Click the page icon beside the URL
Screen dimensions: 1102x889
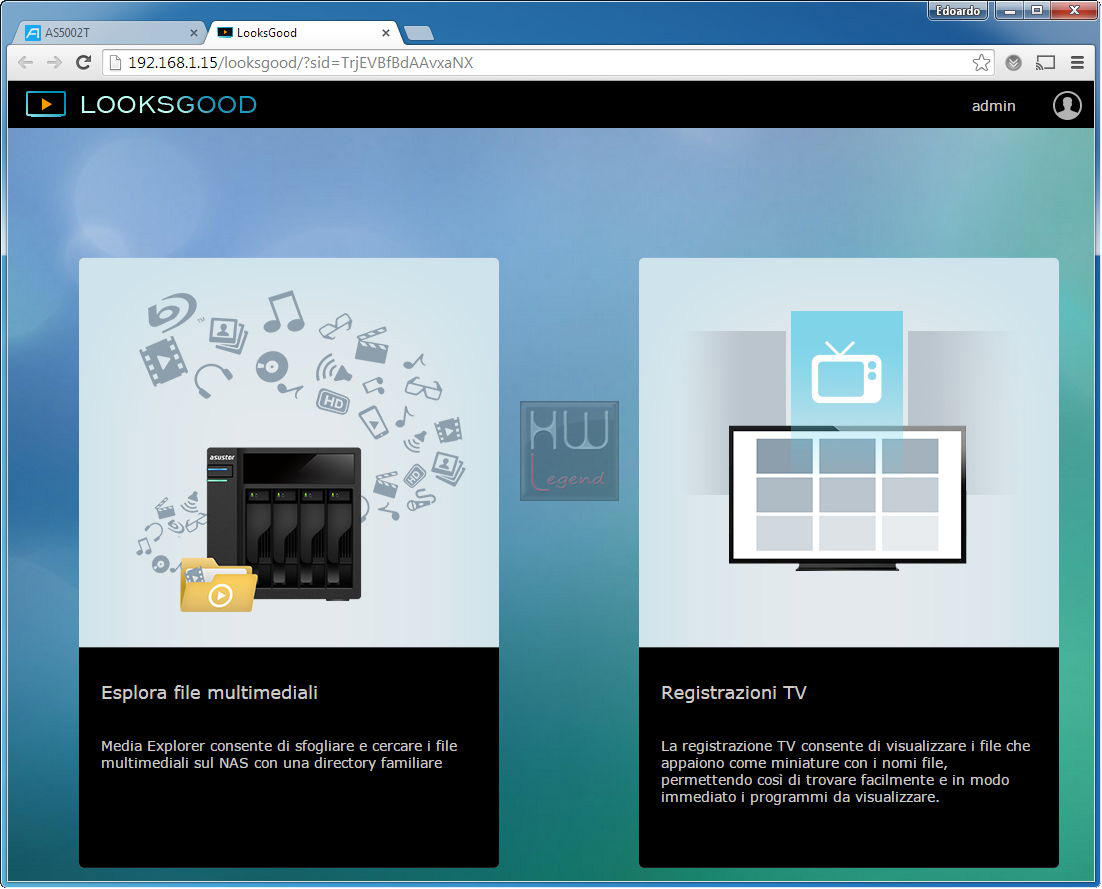(116, 63)
